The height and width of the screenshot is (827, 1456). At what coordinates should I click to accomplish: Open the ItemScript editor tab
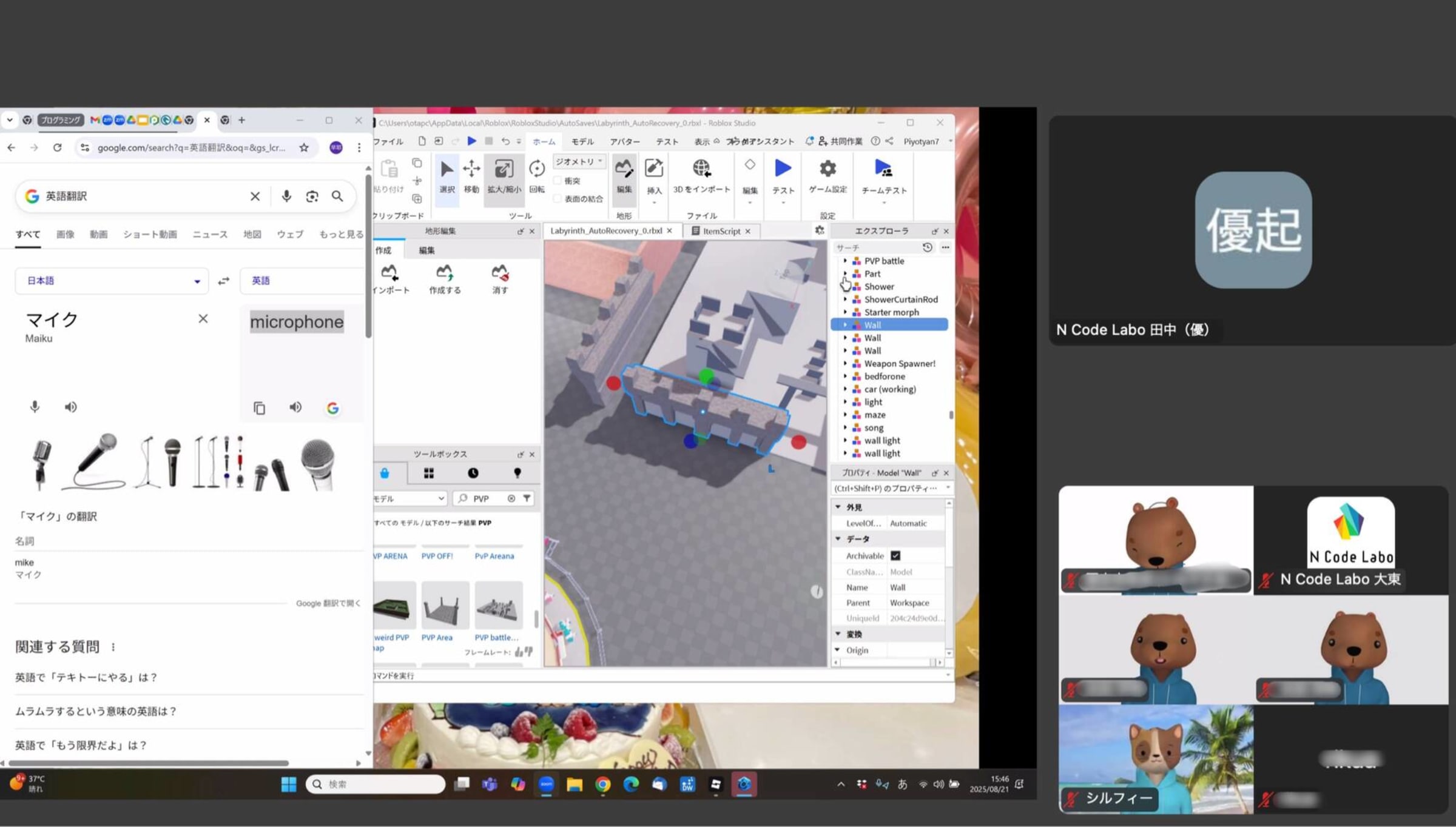[720, 231]
